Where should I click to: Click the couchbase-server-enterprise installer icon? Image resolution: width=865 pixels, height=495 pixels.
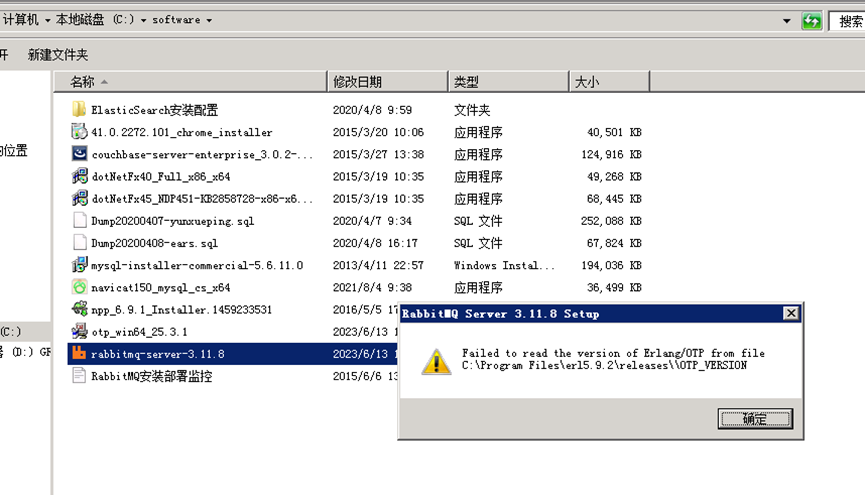coord(79,153)
